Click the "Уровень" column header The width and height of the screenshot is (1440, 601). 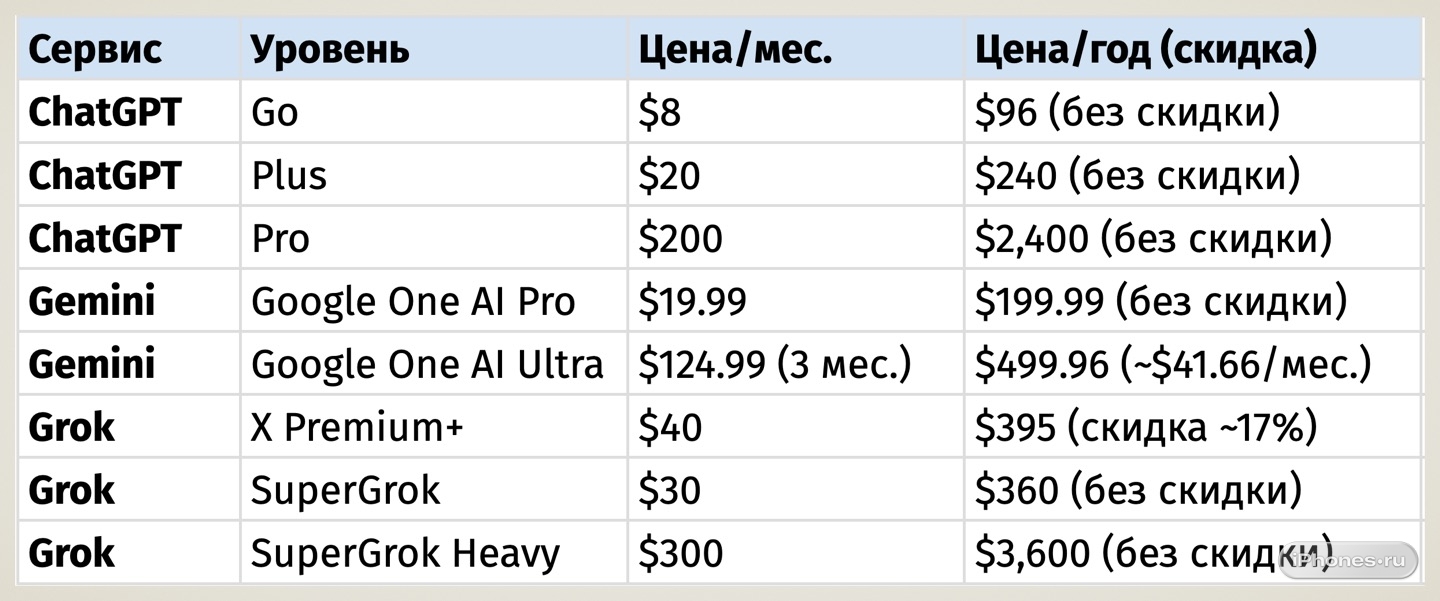[x=330, y=49]
